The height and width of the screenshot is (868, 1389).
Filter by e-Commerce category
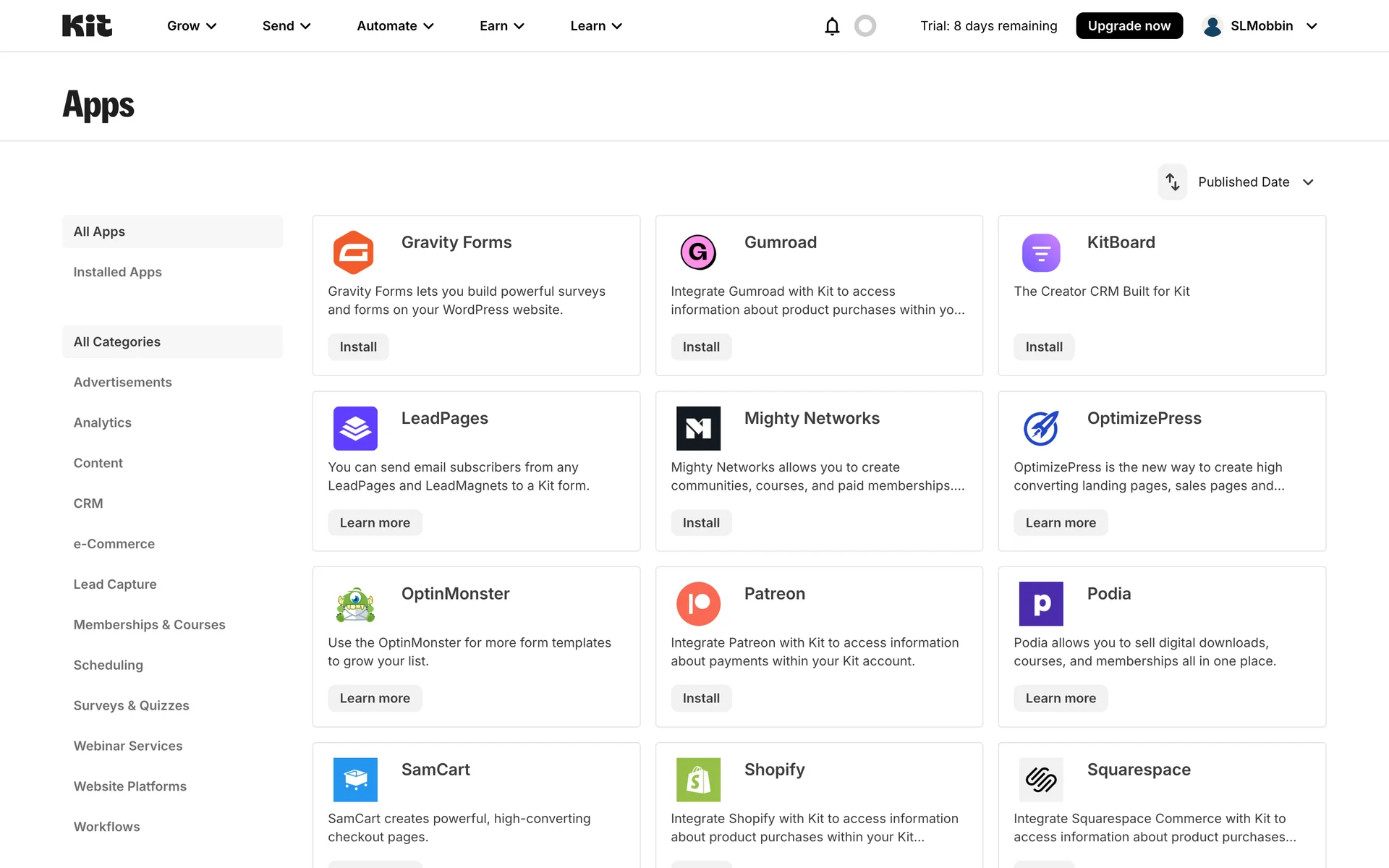click(x=114, y=544)
